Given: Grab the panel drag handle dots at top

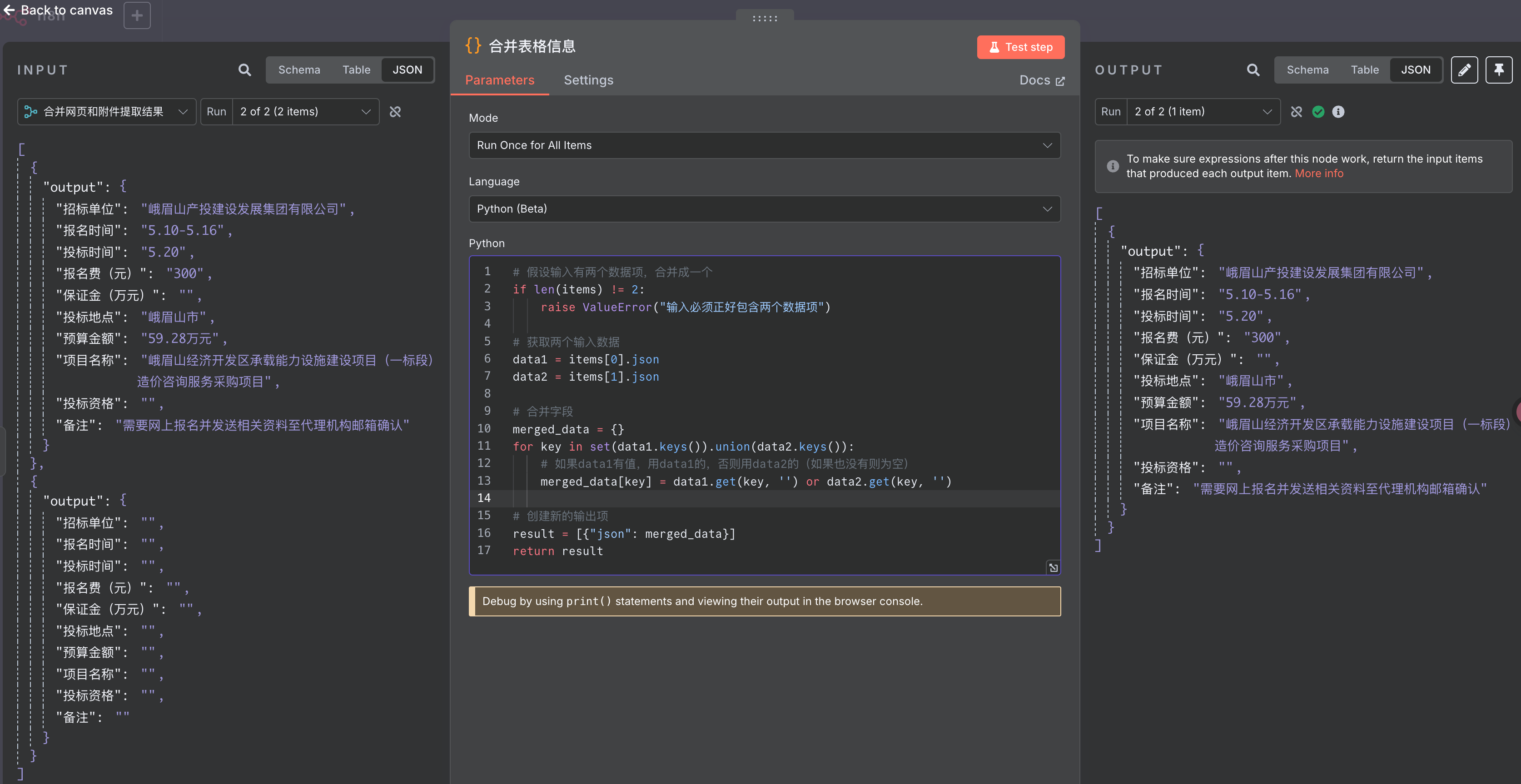Looking at the screenshot, I should [765, 18].
